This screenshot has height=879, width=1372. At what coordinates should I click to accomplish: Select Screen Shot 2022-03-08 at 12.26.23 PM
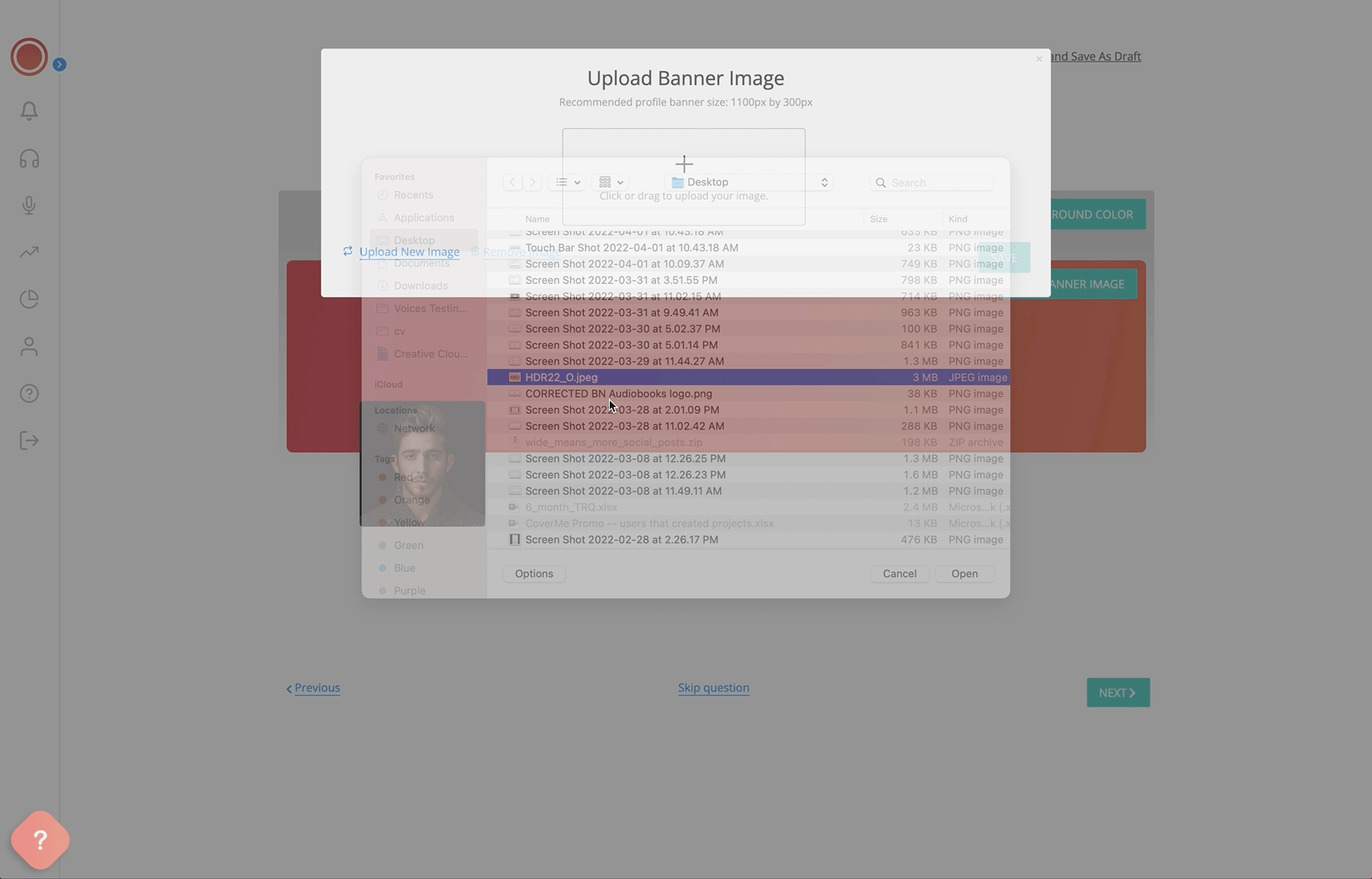pos(748,474)
